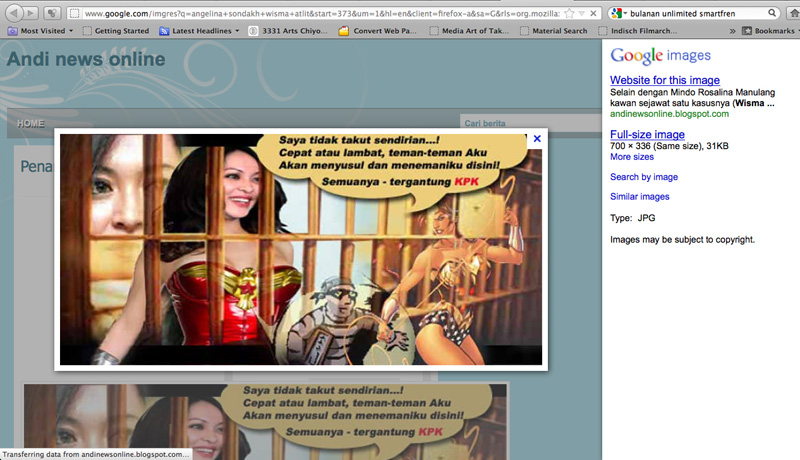Image resolution: width=800 pixels, height=460 pixels.
Task: Go forward with the browser forward arrow
Action: (31, 13)
